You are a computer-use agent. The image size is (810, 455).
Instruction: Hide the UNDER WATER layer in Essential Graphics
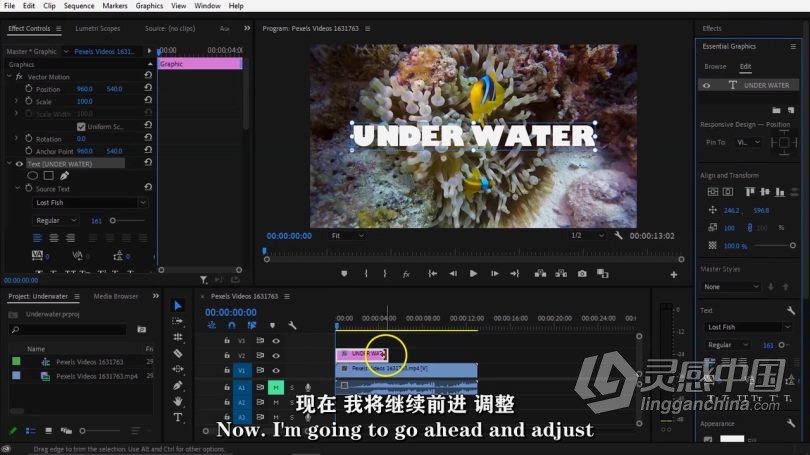tap(706, 85)
